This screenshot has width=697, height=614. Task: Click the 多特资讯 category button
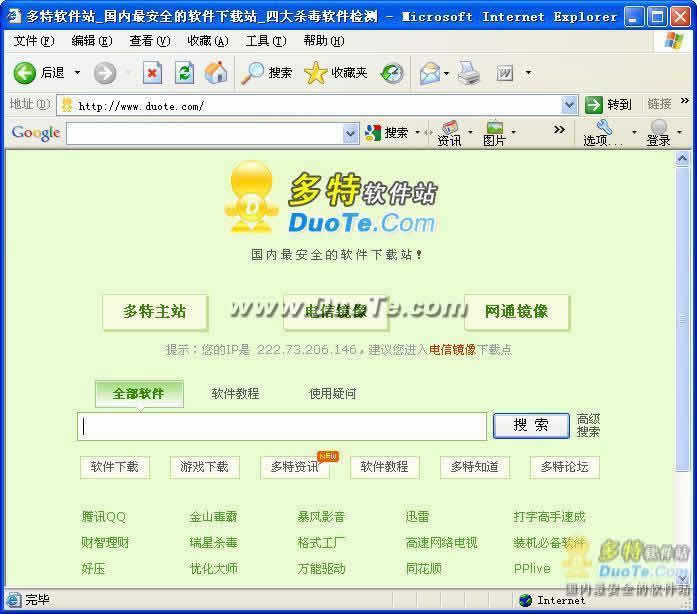(295, 467)
